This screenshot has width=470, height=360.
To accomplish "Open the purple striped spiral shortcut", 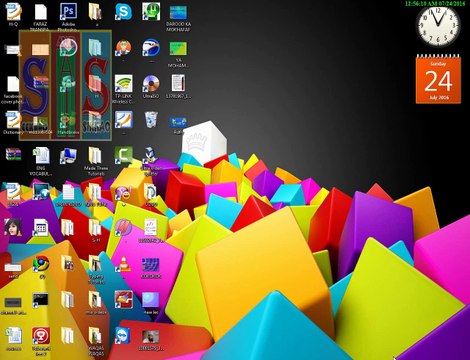I will pos(123,228).
